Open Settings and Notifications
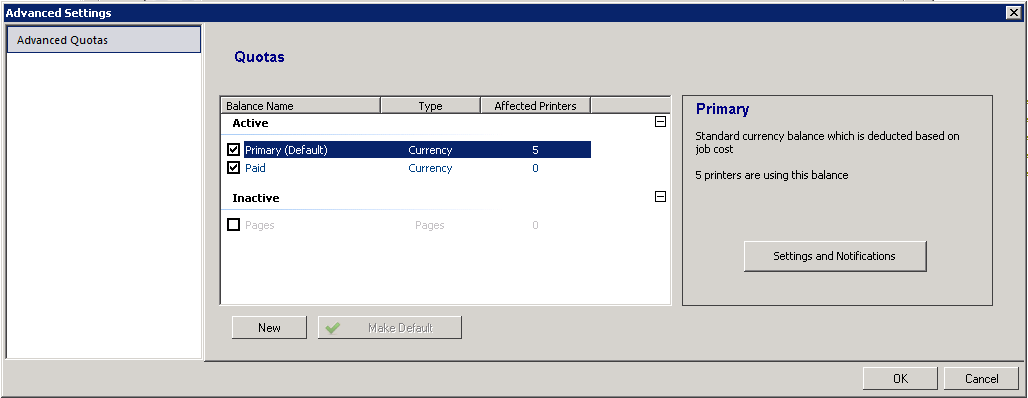The image size is (1028, 398). 835,256
